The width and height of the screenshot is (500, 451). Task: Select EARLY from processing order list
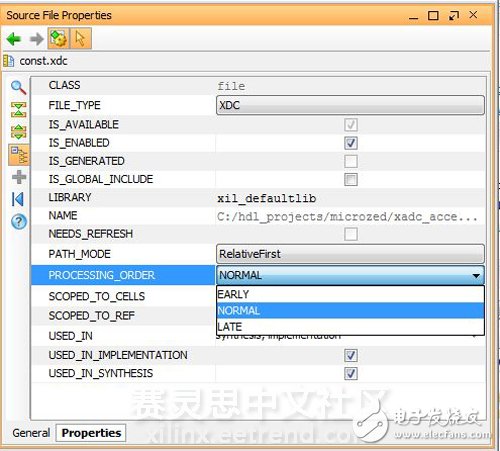pyautogui.click(x=350, y=294)
